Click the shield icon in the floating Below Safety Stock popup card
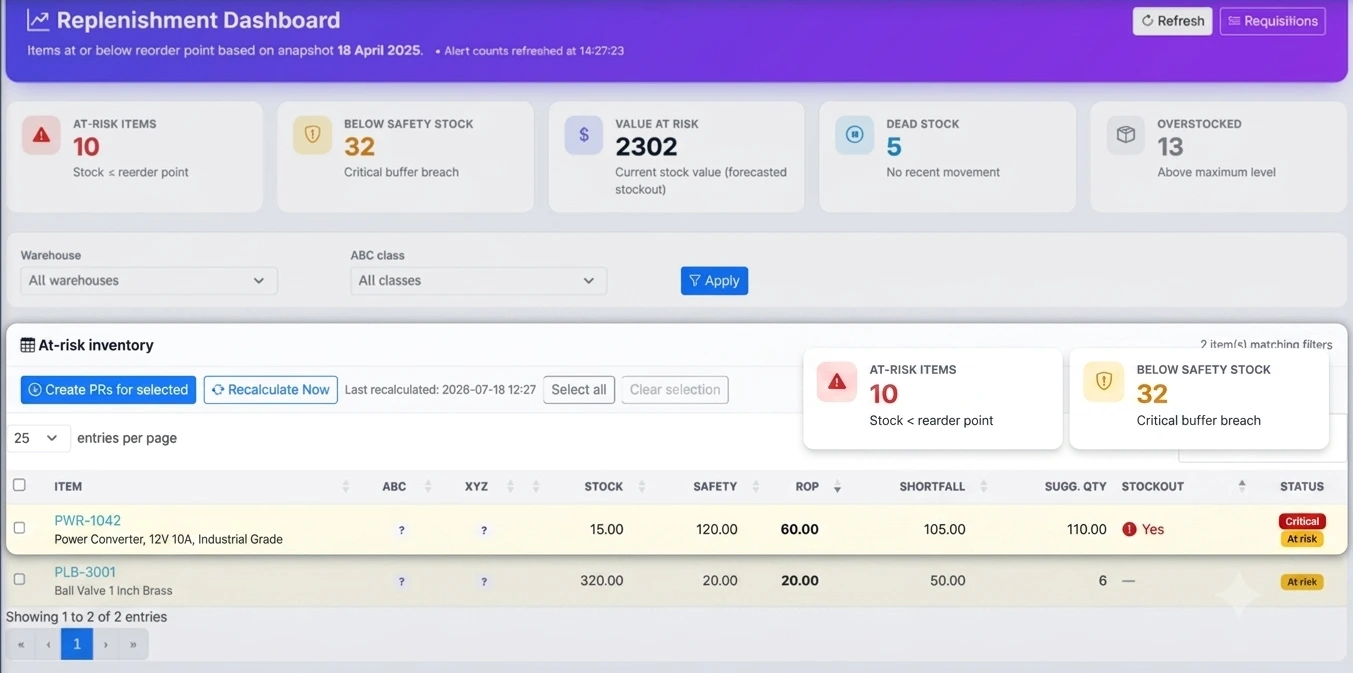Screen dimensions: 1353x673 [1104, 382]
